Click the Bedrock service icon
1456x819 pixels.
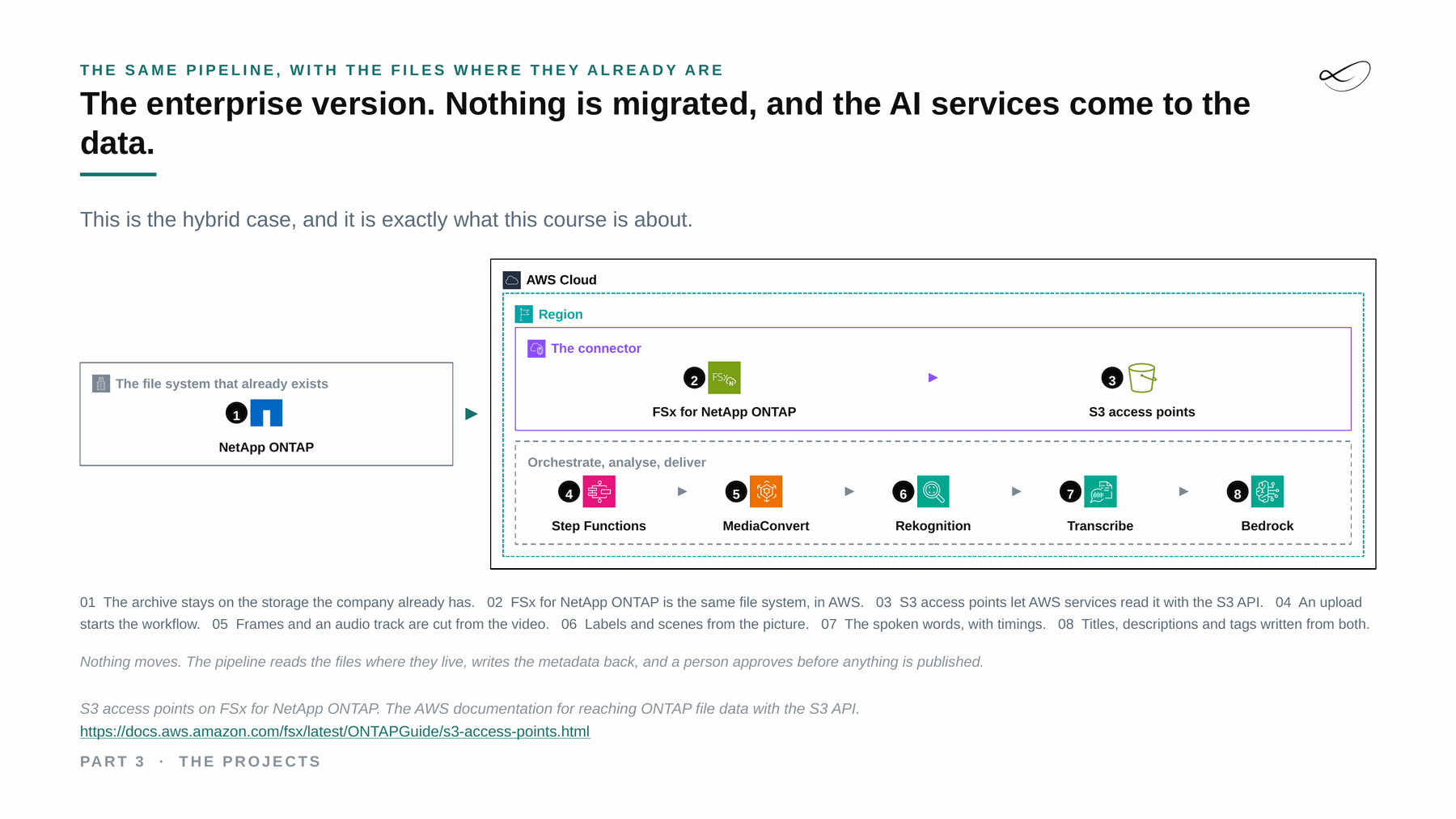(x=1268, y=491)
